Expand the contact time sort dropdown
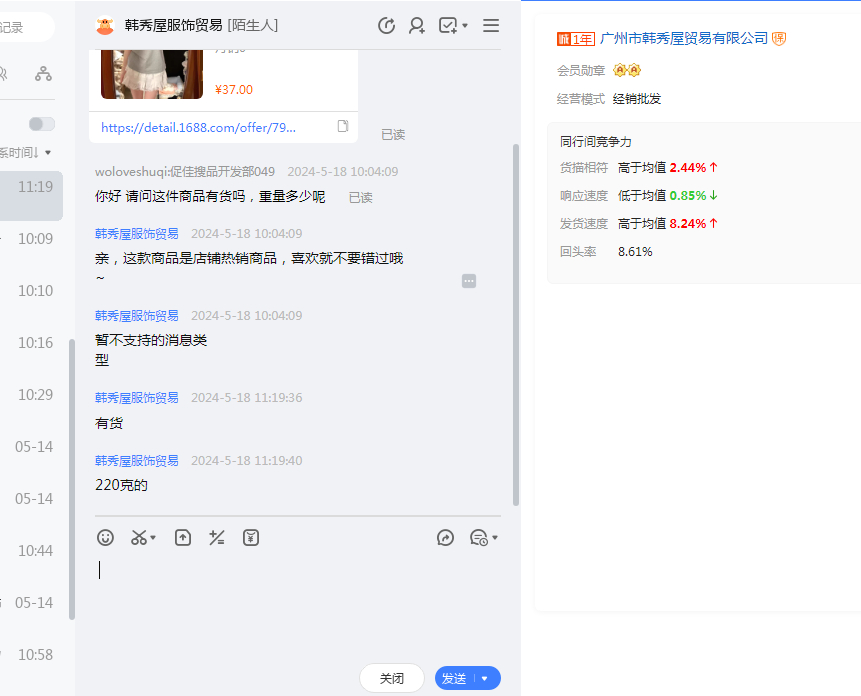The image size is (861, 696). 47,153
